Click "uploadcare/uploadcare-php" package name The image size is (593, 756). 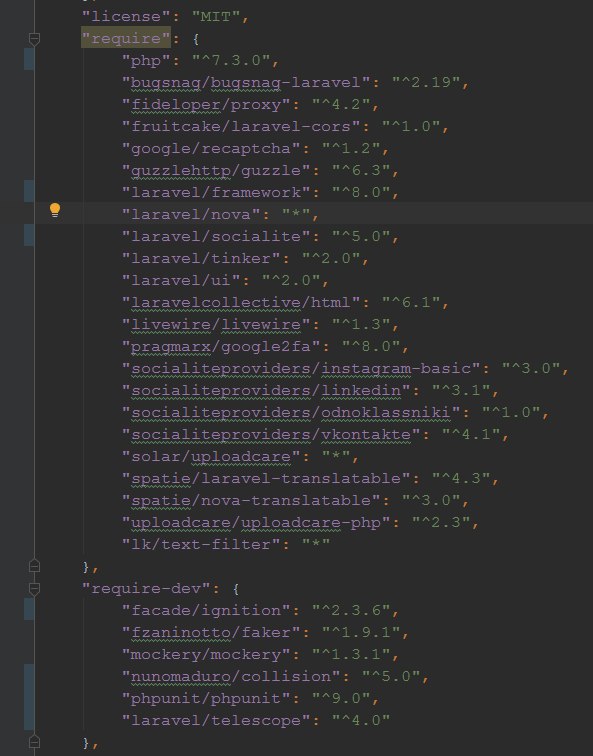pos(256,522)
